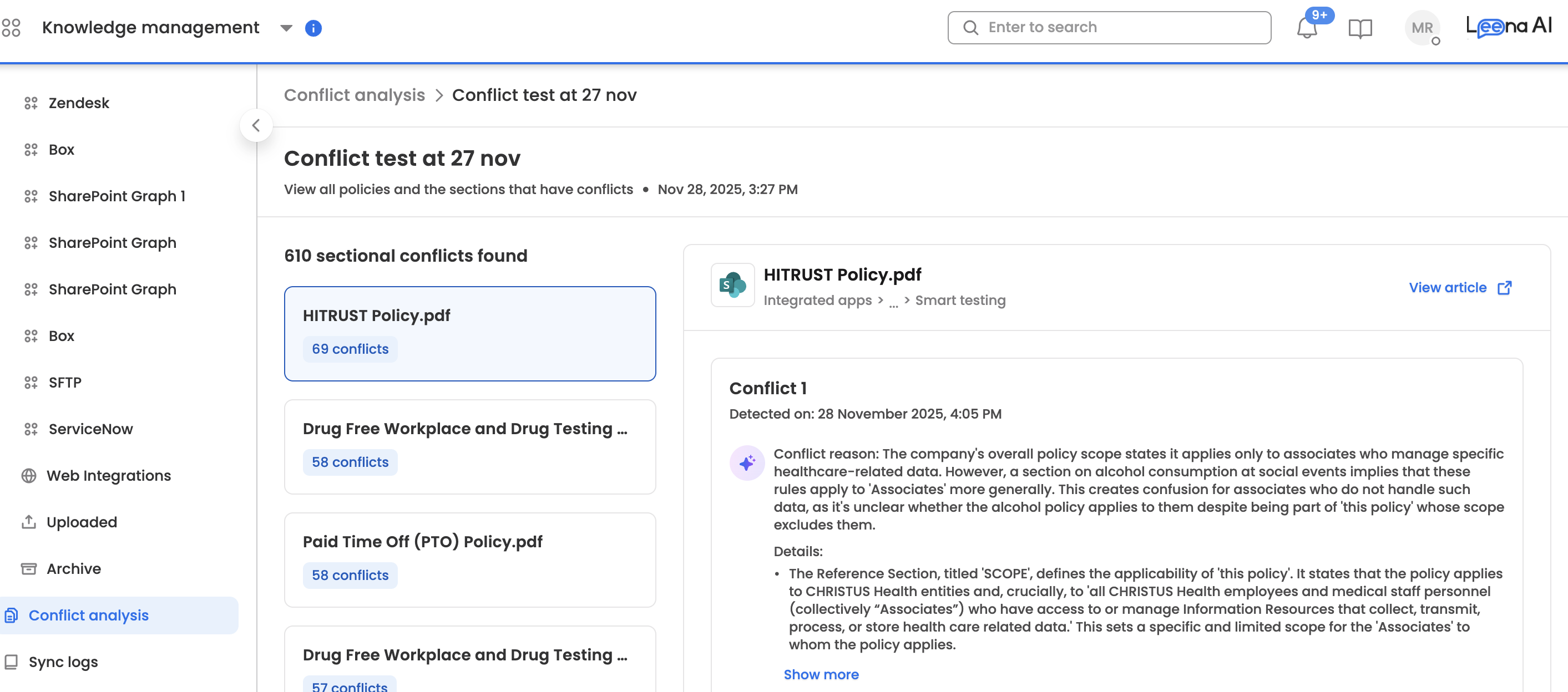
Task: Click the Enter to search field
Action: [x=1109, y=27]
